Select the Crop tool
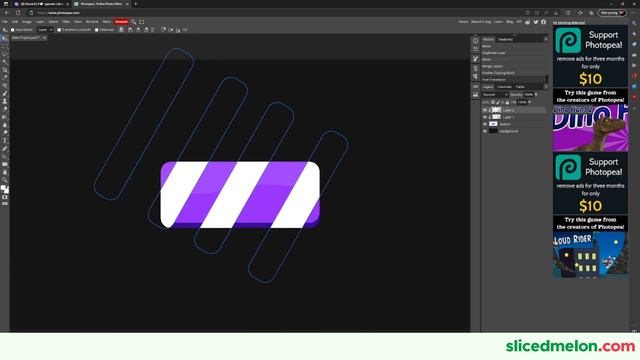The height and width of the screenshot is (360, 640). point(4,70)
